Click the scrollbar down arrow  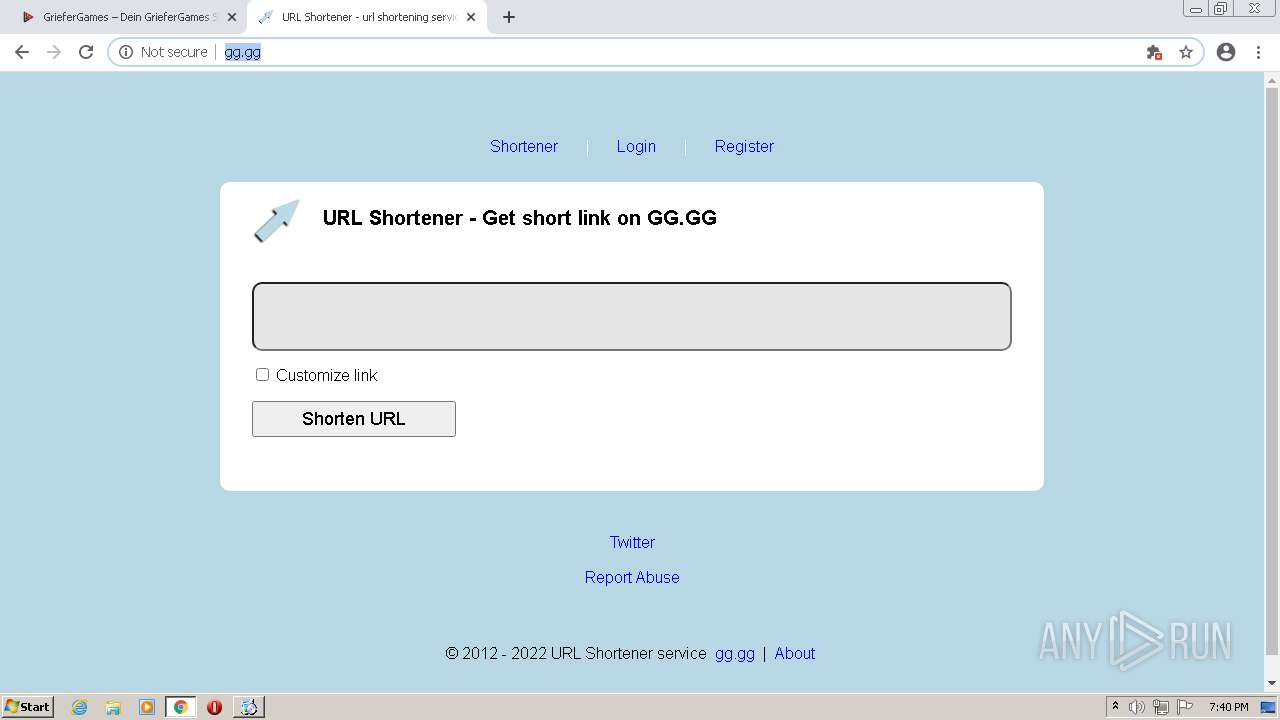[x=1272, y=684]
